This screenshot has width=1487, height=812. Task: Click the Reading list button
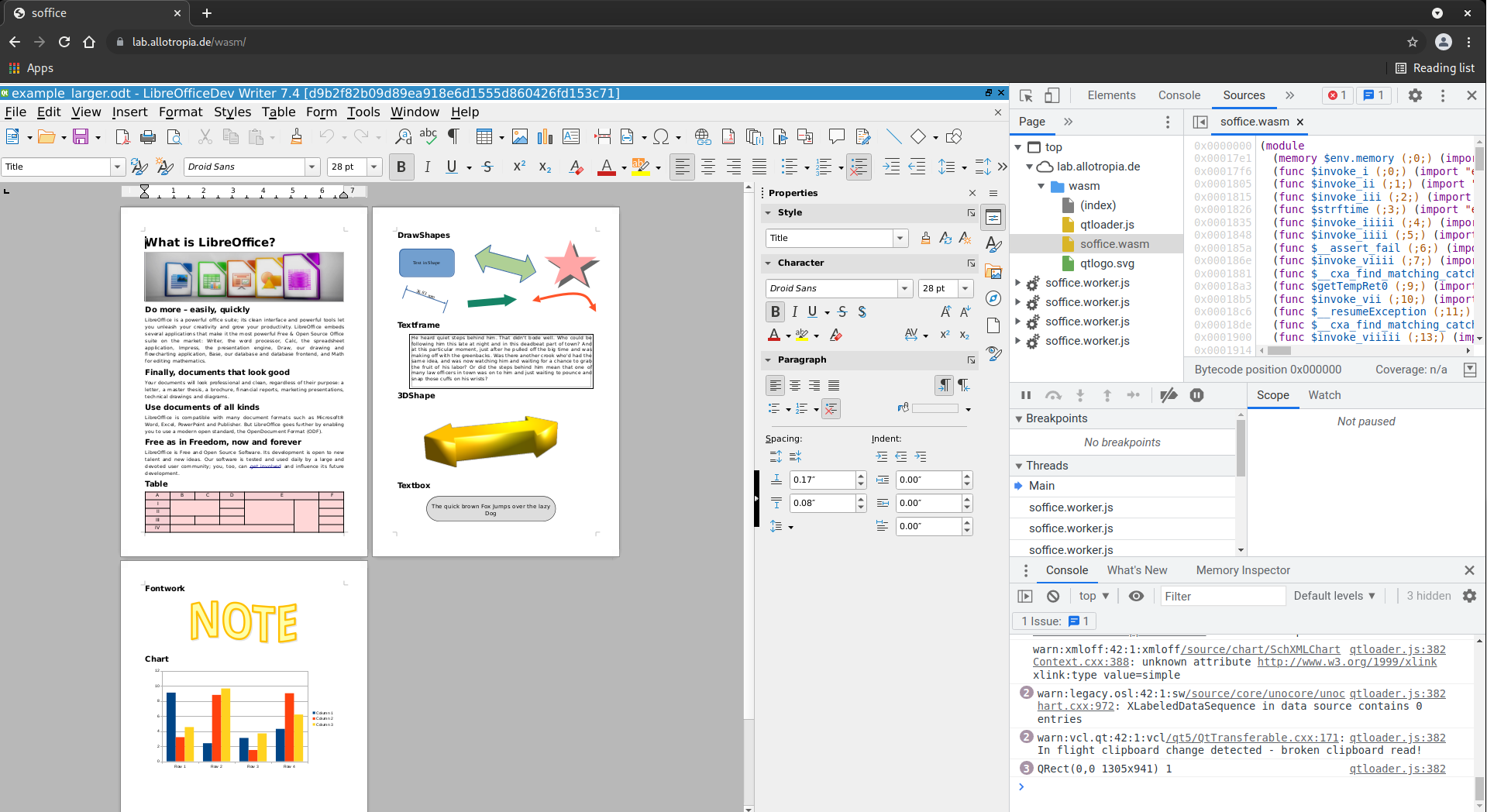(x=1435, y=68)
